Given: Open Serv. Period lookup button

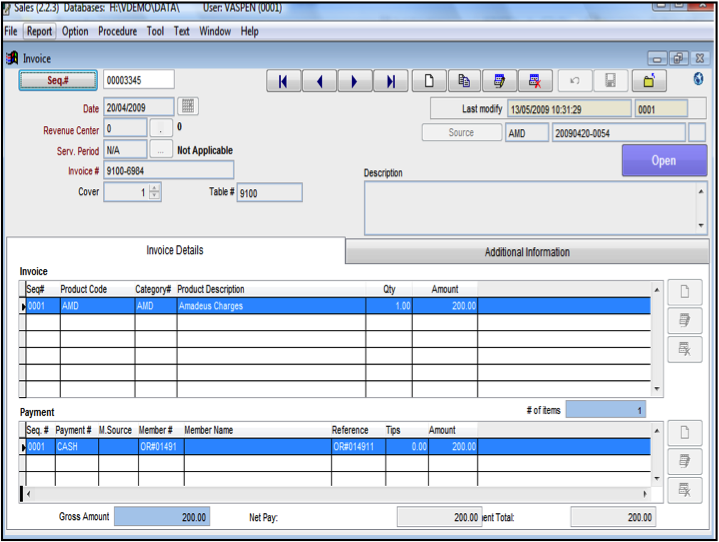Looking at the screenshot, I should click(x=161, y=149).
